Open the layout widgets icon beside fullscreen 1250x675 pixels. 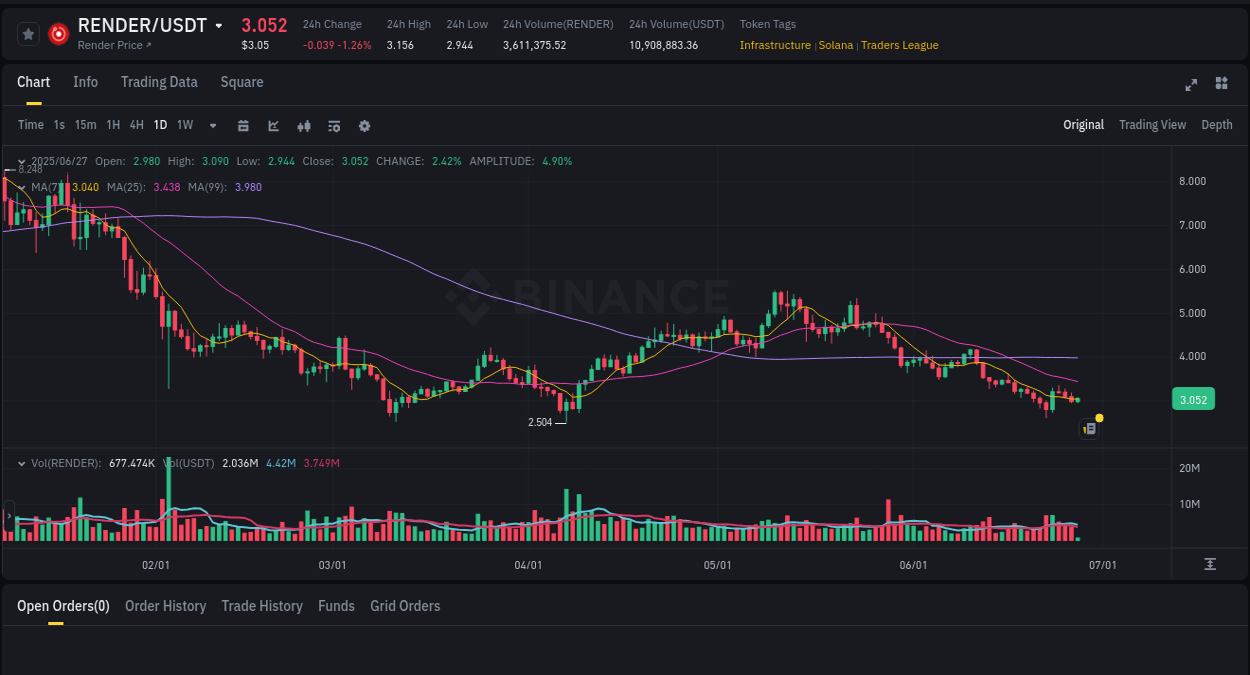1221,85
